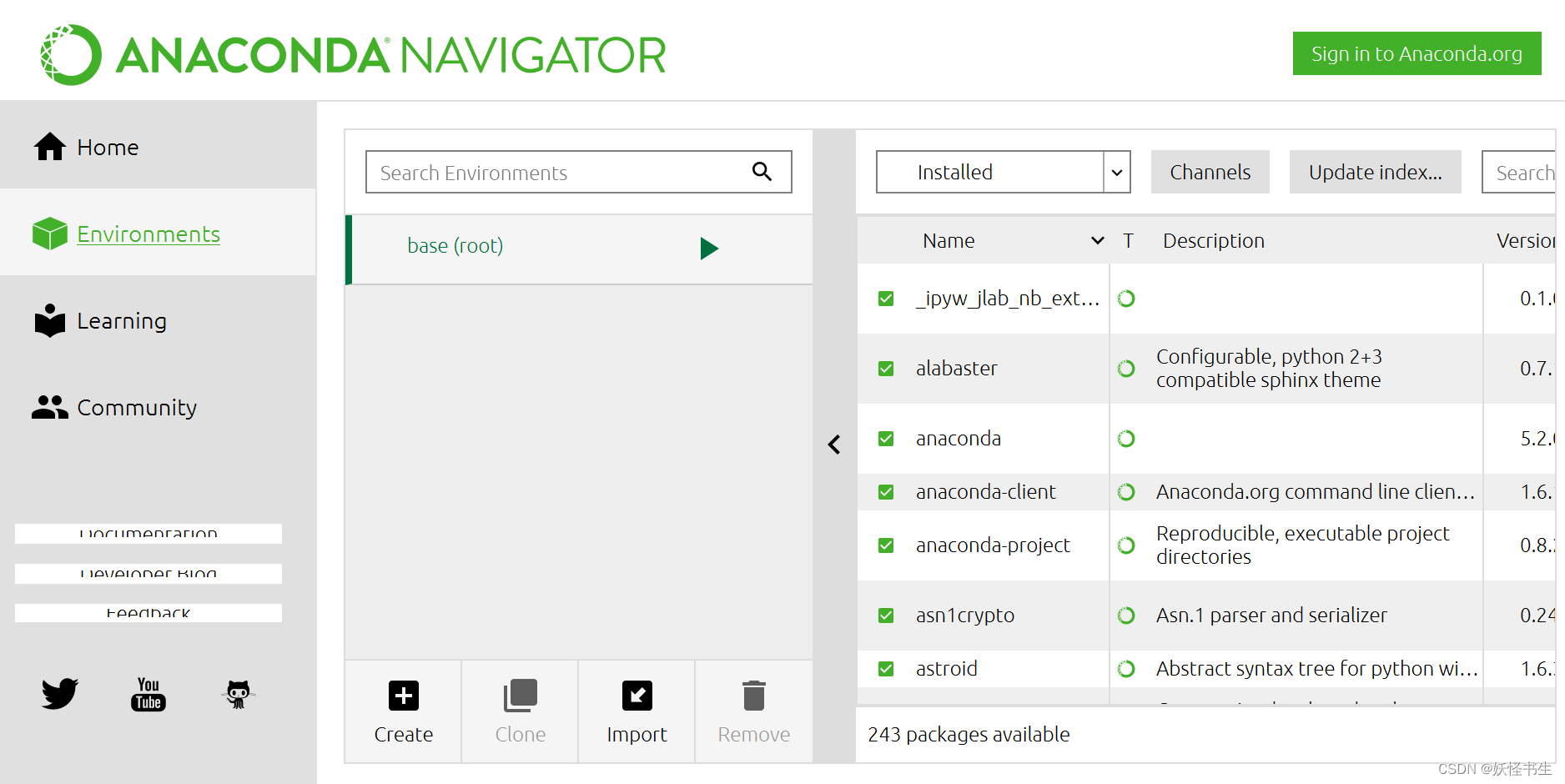Viewport: 1565px width, 784px height.
Task: Click the type icon for alabaster
Action: pyautogui.click(x=1126, y=369)
